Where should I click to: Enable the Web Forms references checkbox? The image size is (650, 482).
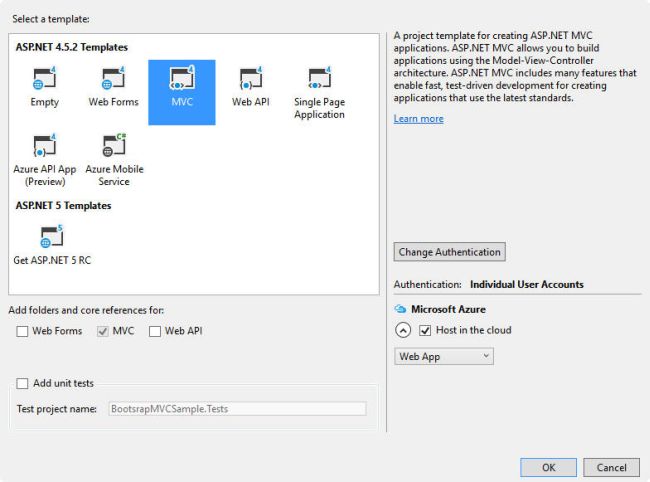point(22,331)
